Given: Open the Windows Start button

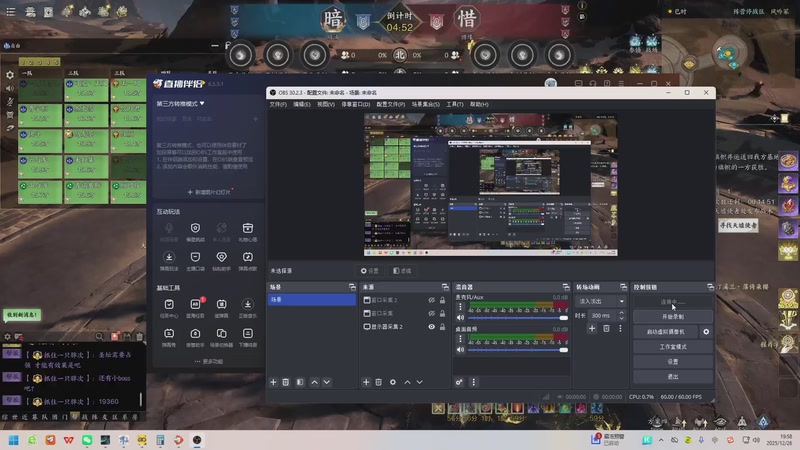Looking at the screenshot, I should click(x=14, y=440).
